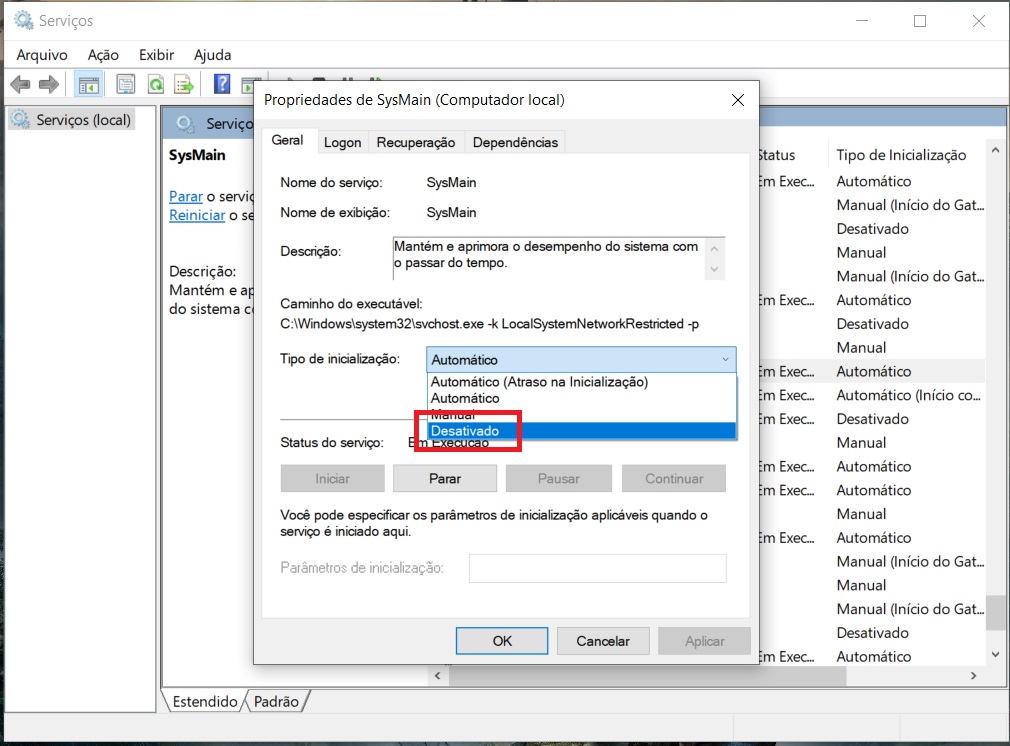Switch to the Logon tab
This screenshot has width=1010, height=746.
(342, 142)
